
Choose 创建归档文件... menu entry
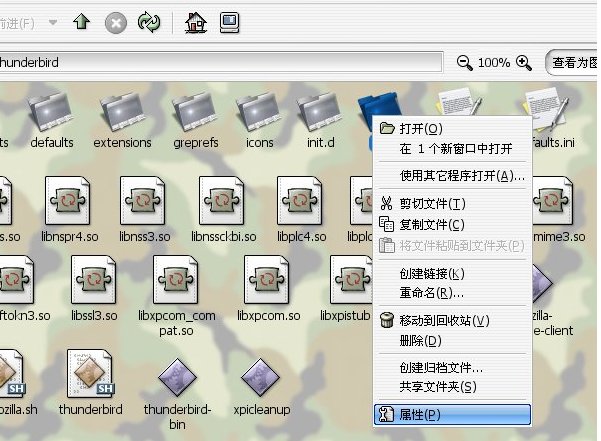click(452, 367)
